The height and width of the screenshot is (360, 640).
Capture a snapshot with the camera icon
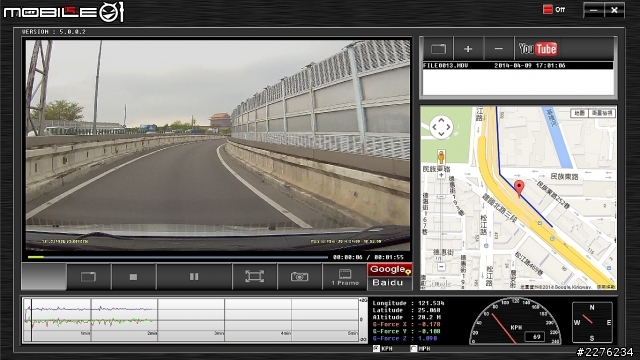tap(299, 277)
